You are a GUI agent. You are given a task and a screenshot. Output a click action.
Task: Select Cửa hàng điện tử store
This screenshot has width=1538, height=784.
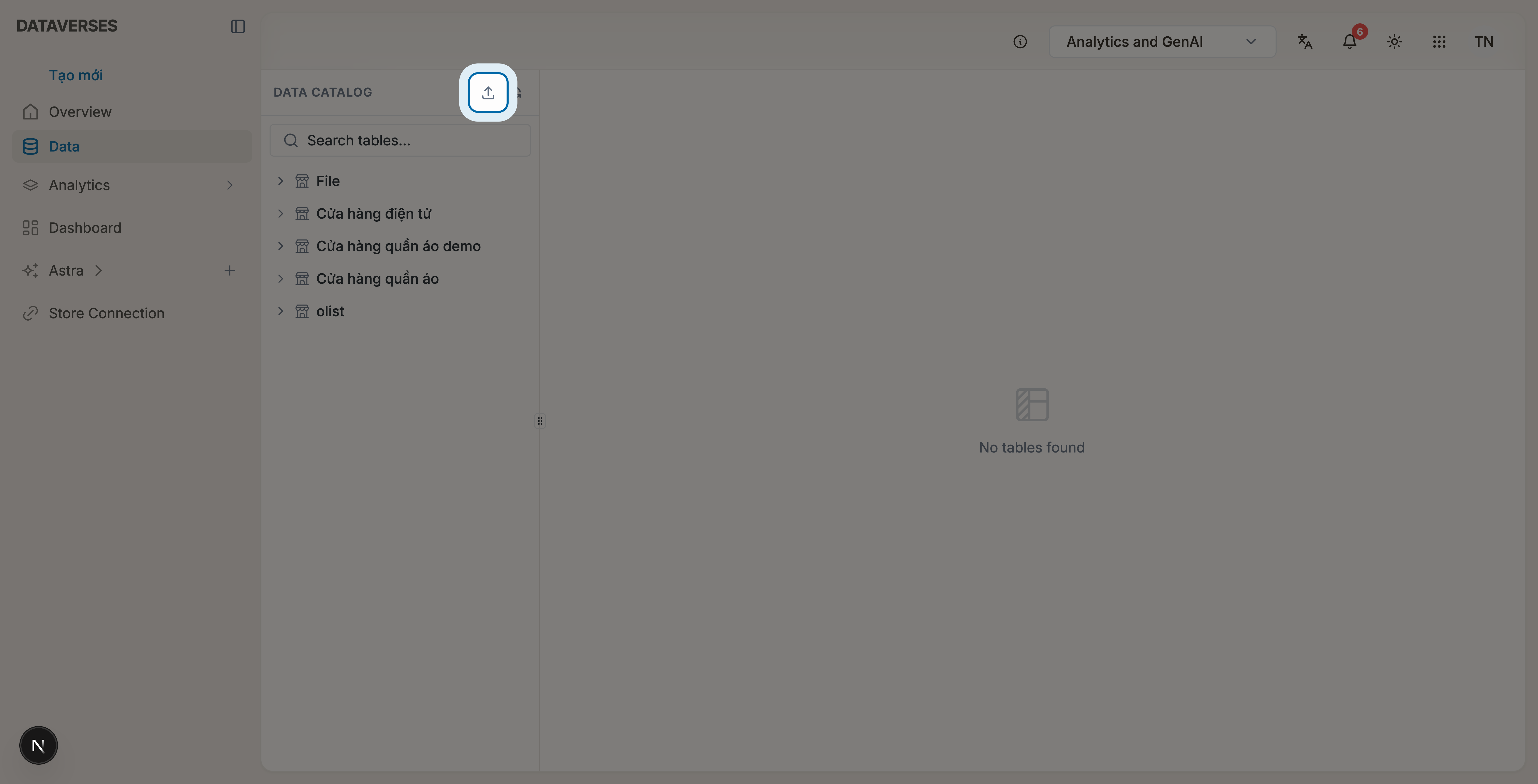tap(374, 214)
